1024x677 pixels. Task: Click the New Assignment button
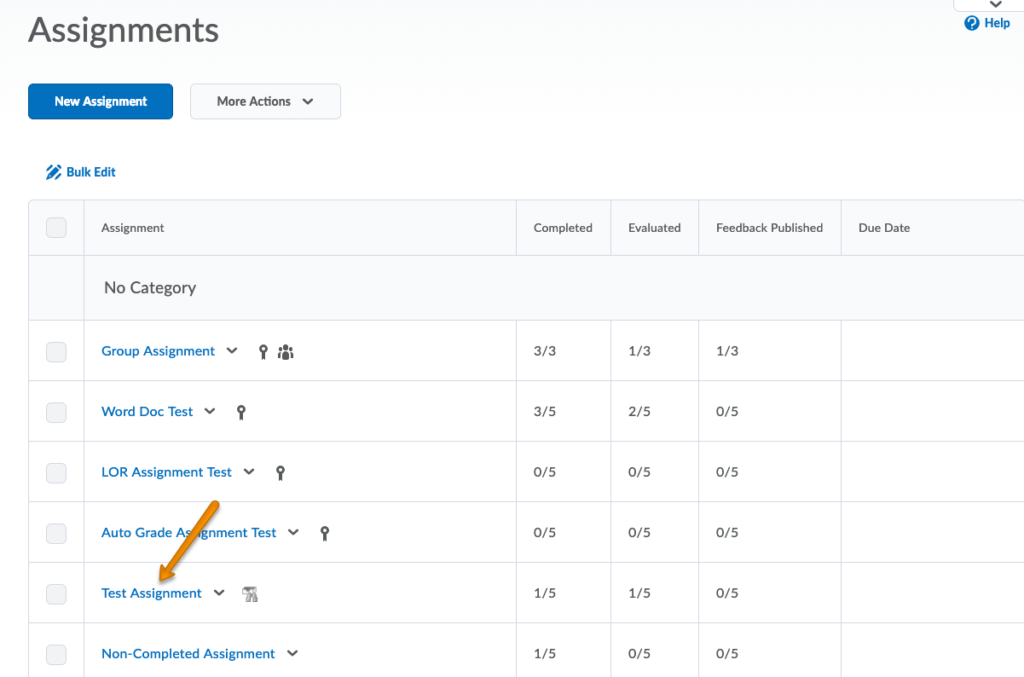pyautogui.click(x=100, y=101)
